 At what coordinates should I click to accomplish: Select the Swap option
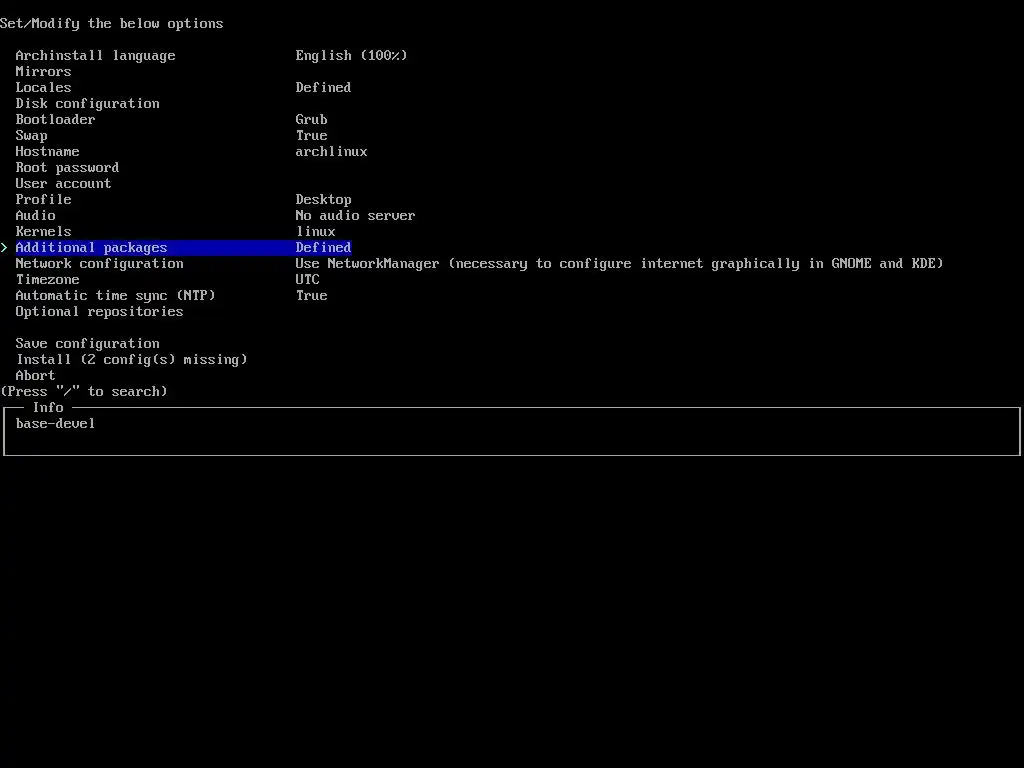coord(31,135)
